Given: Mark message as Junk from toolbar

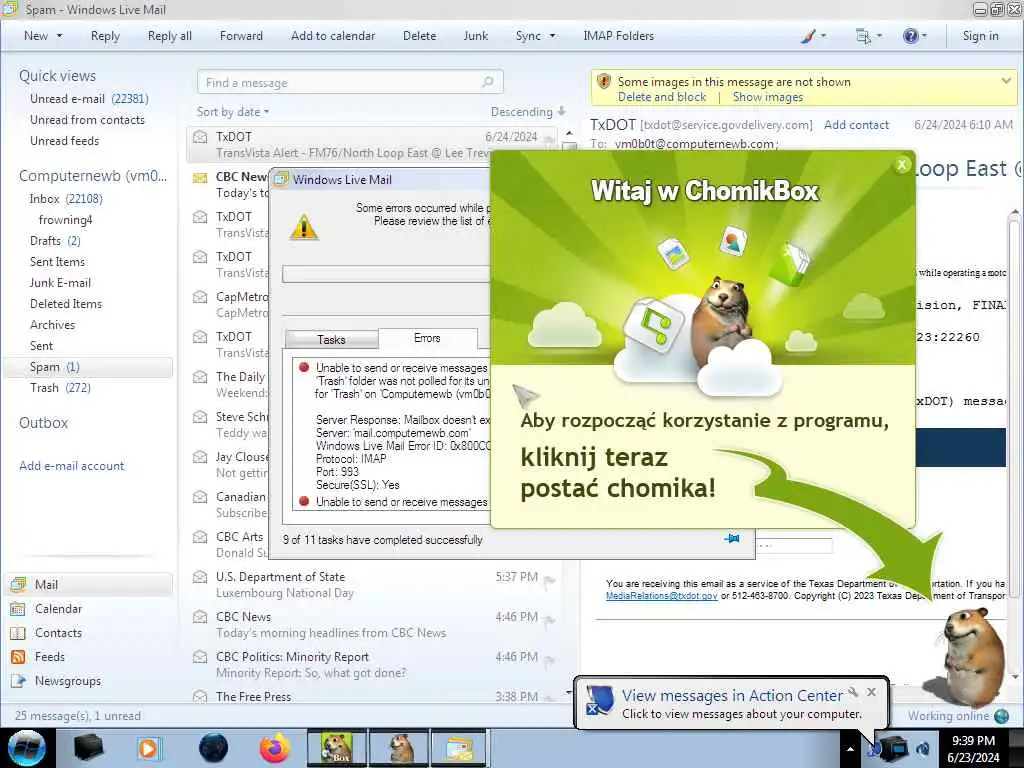Looking at the screenshot, I should [475, 36].
